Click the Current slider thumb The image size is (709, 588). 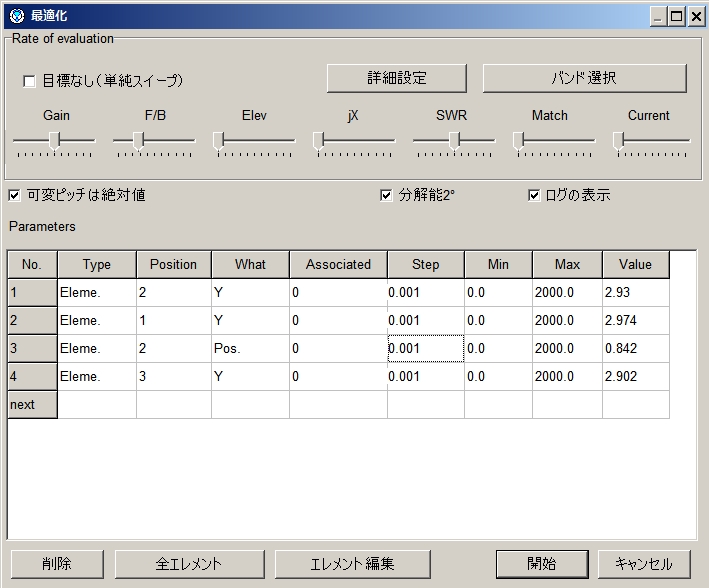(618, 141)
